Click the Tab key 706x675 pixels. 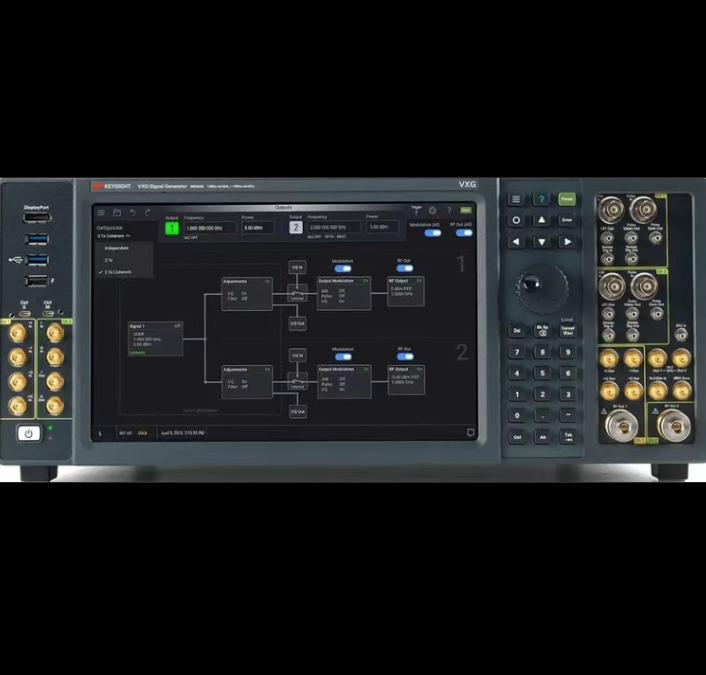[568, 437]
